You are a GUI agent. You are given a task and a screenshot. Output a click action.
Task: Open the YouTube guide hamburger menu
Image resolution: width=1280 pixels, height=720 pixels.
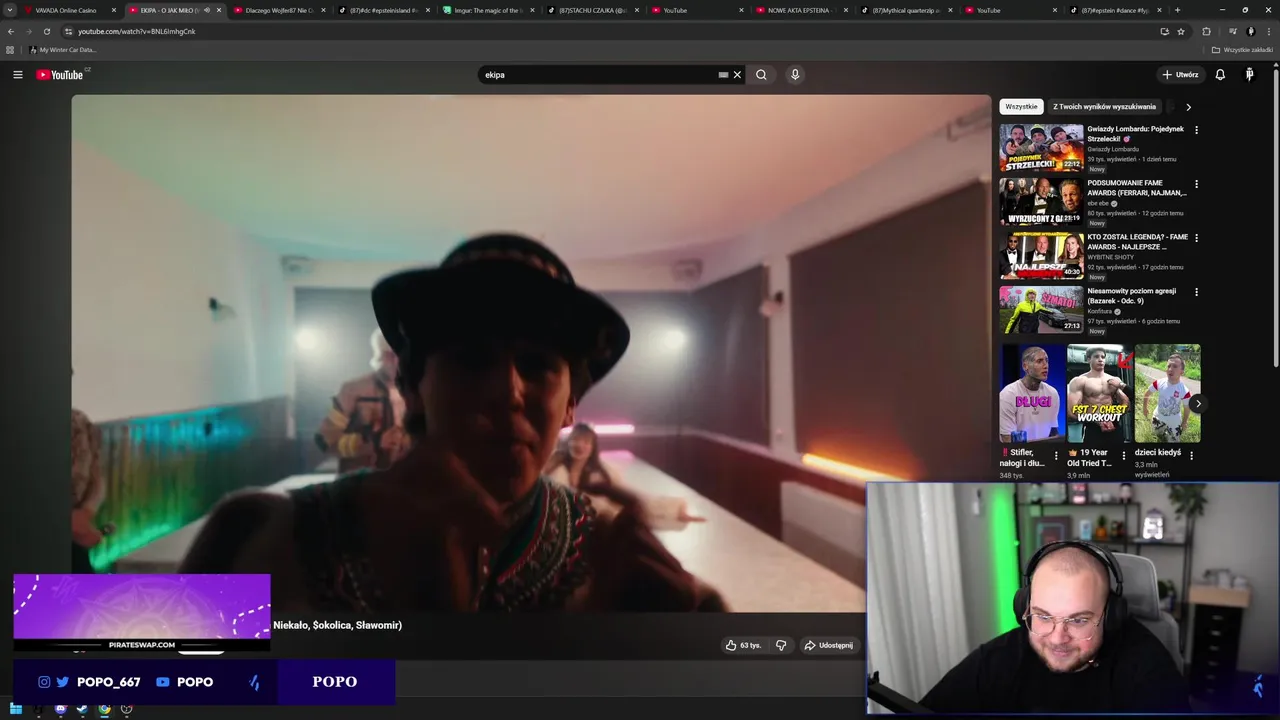tap(17, 74)
